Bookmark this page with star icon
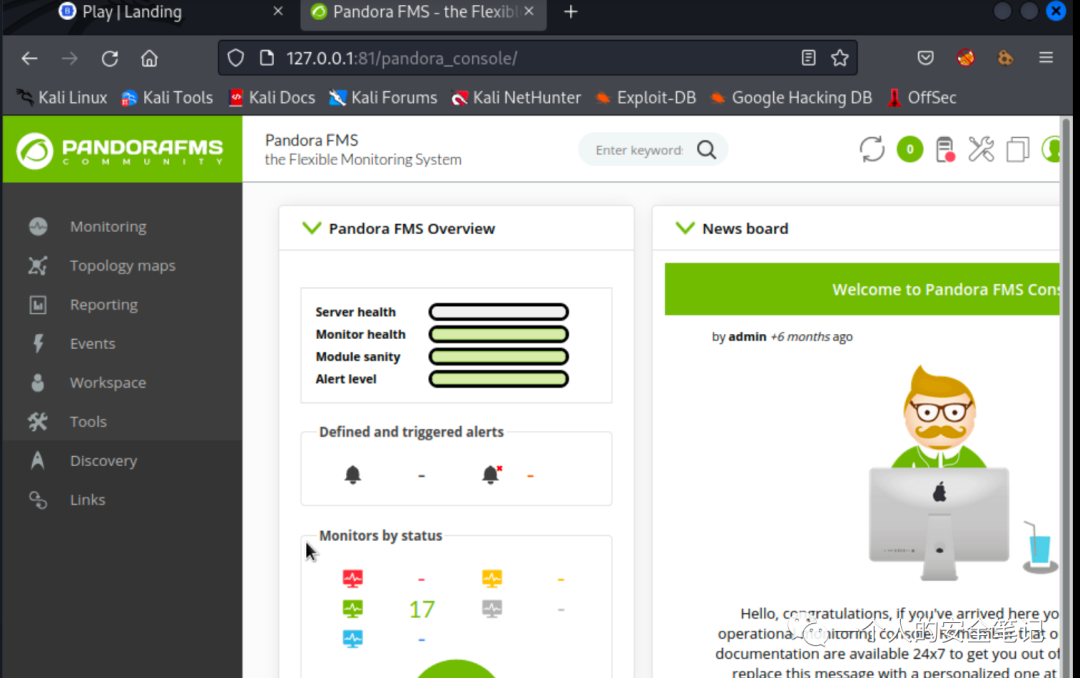The width and height of the screenshot is (1080, 678). [840, 58]
